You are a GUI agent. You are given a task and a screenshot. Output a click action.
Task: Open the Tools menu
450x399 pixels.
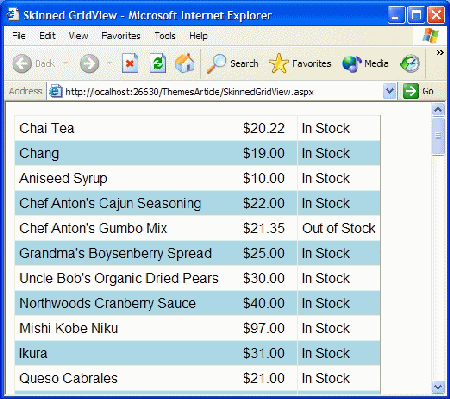pos(165,35)
